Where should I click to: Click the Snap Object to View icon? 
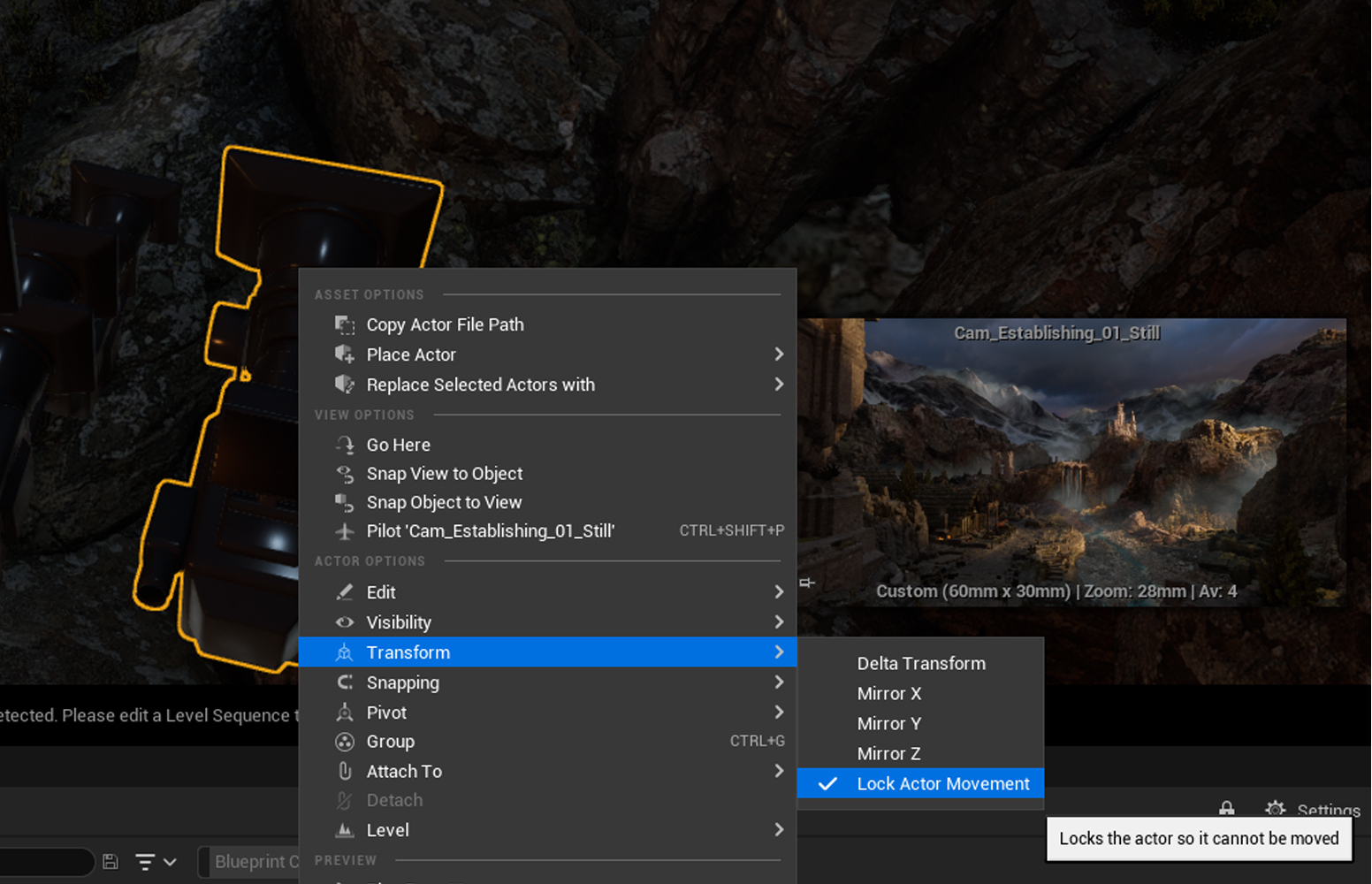[x=345, y=502]
